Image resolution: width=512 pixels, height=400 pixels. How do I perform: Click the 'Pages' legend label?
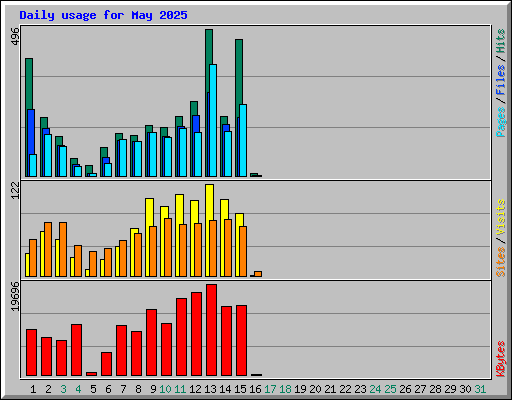(501, 122)
